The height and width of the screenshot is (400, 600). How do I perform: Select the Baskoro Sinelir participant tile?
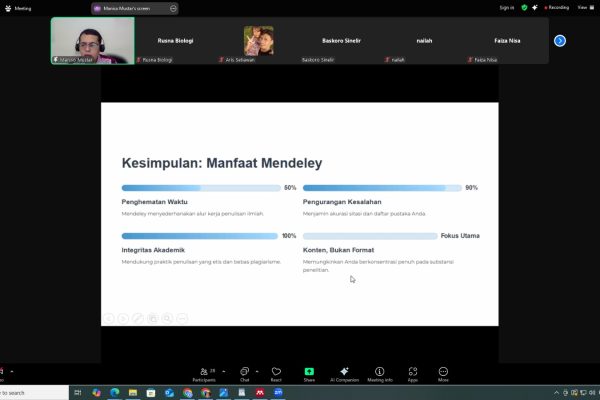[x=341, y=41]
